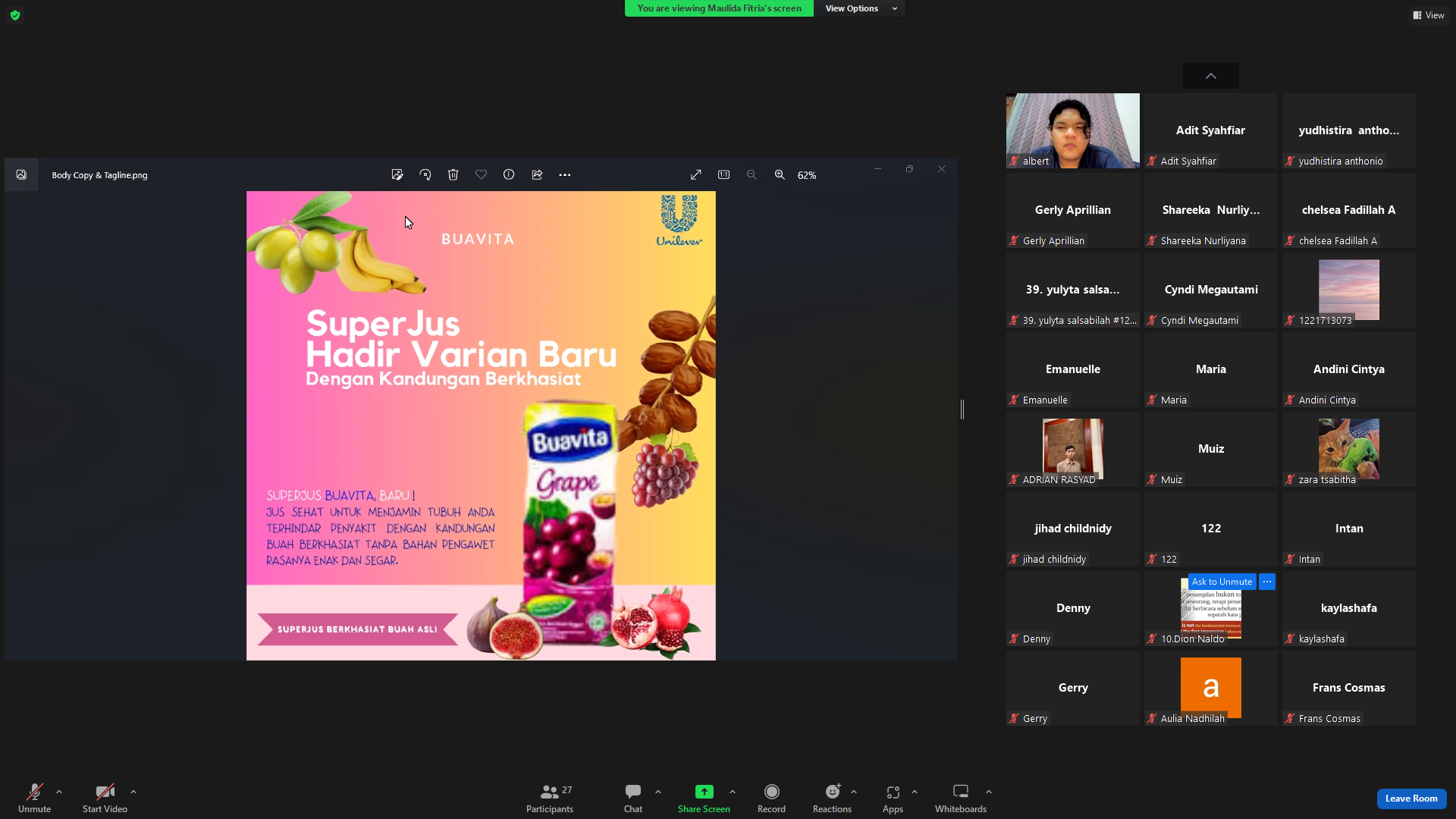Select the 1221713073 sunset picture tile
1456x819 pixels.
click(1349, 290)
